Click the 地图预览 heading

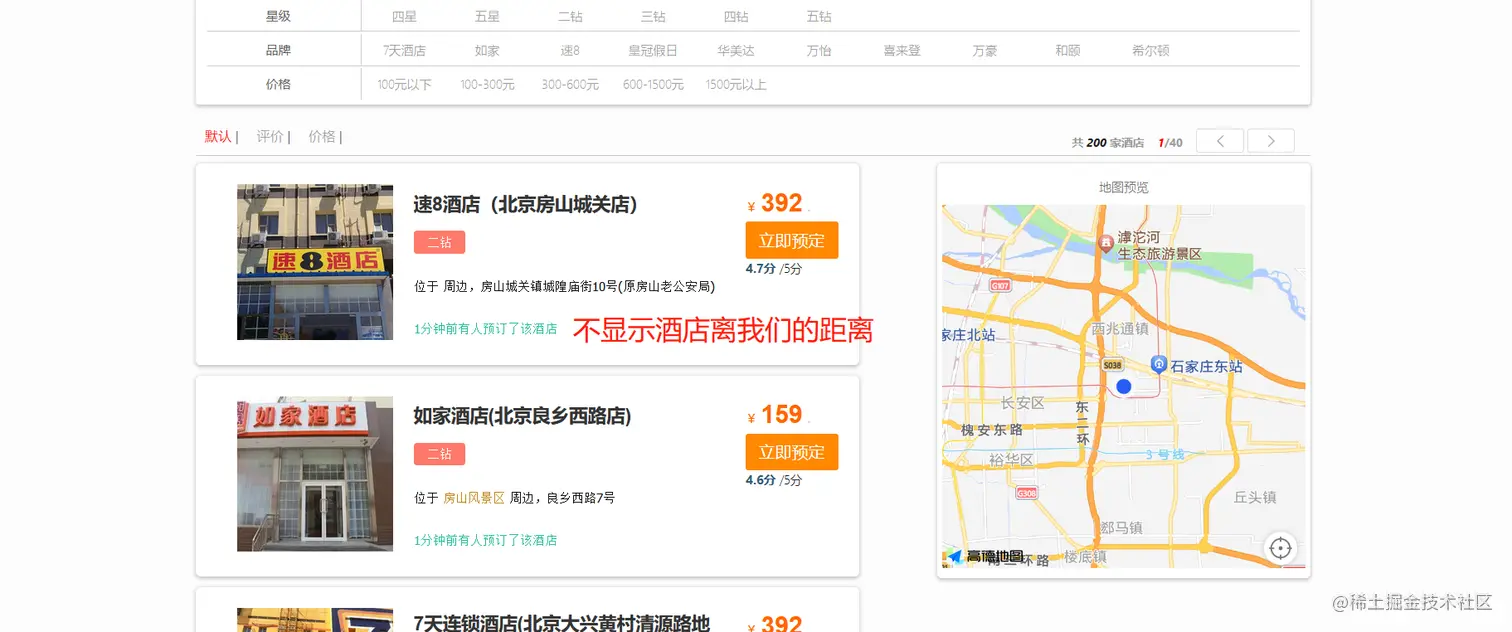[1123, 187]
